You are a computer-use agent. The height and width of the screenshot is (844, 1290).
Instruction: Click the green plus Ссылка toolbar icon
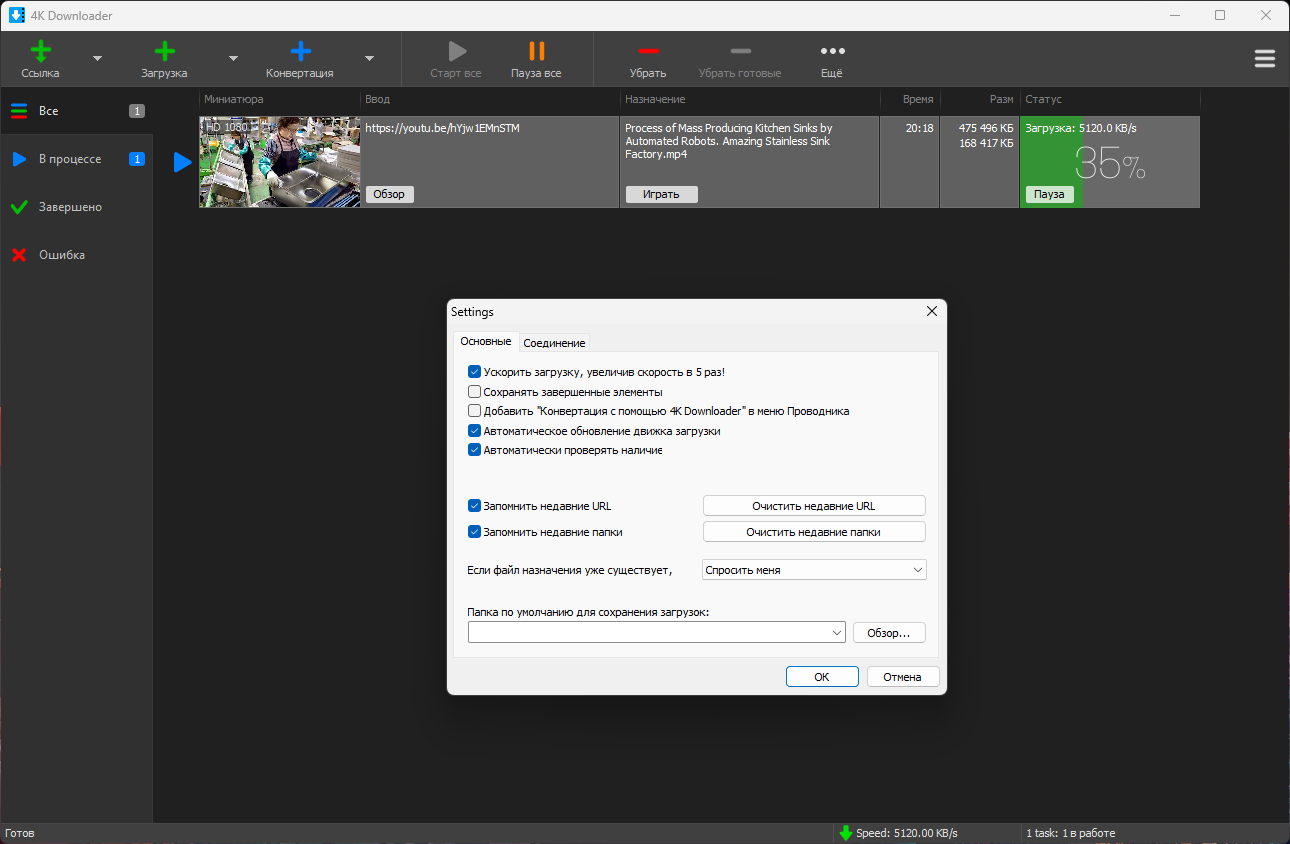click(x=40, y=51)
